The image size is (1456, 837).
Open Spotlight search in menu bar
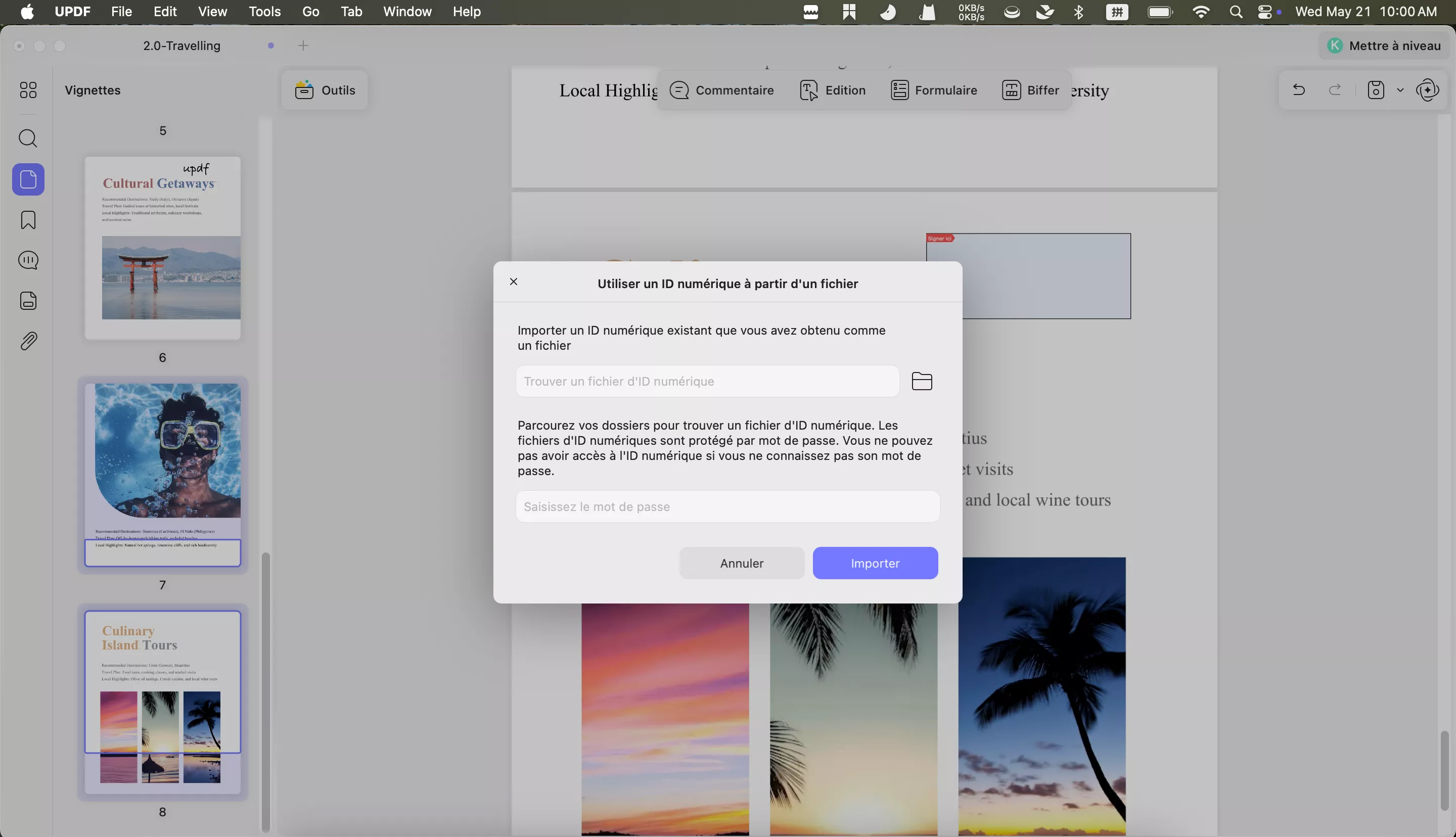[x=1236, y=12]
